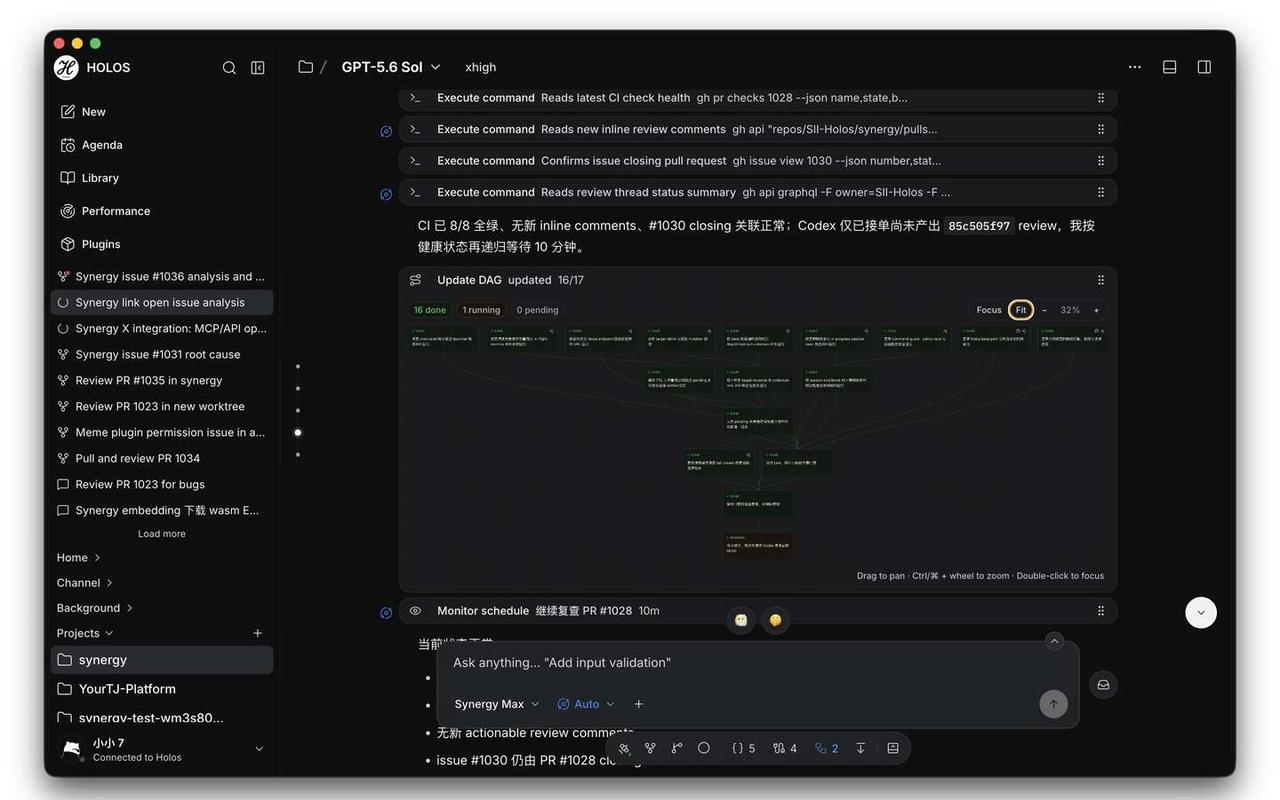The width and height of the screenshot is (1280, 800).
Task: Open the inbox tray icon beside composer
Action: [x=1103, y=685]
